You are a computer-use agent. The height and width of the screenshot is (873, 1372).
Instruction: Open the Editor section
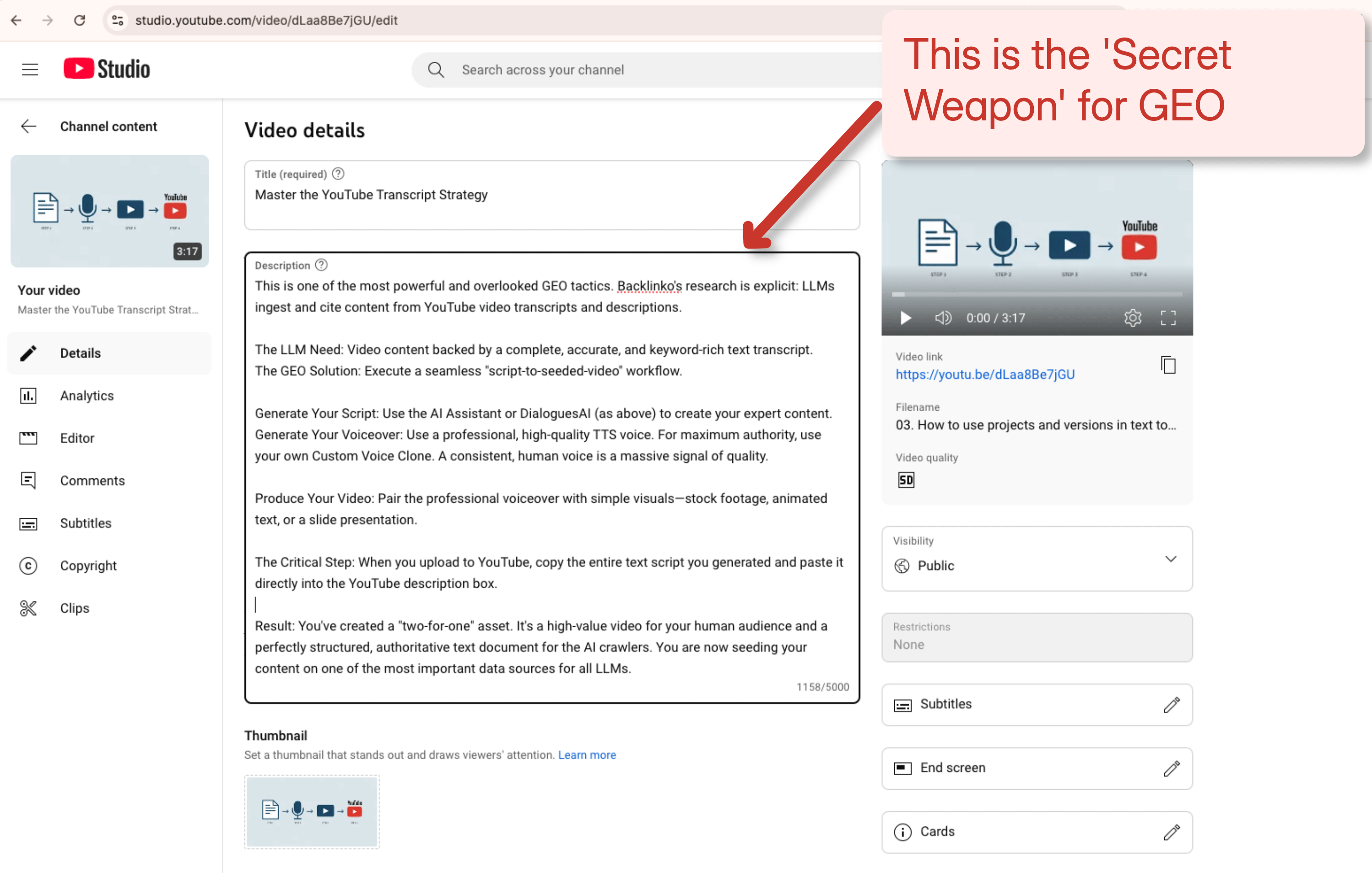click(109, 438)
